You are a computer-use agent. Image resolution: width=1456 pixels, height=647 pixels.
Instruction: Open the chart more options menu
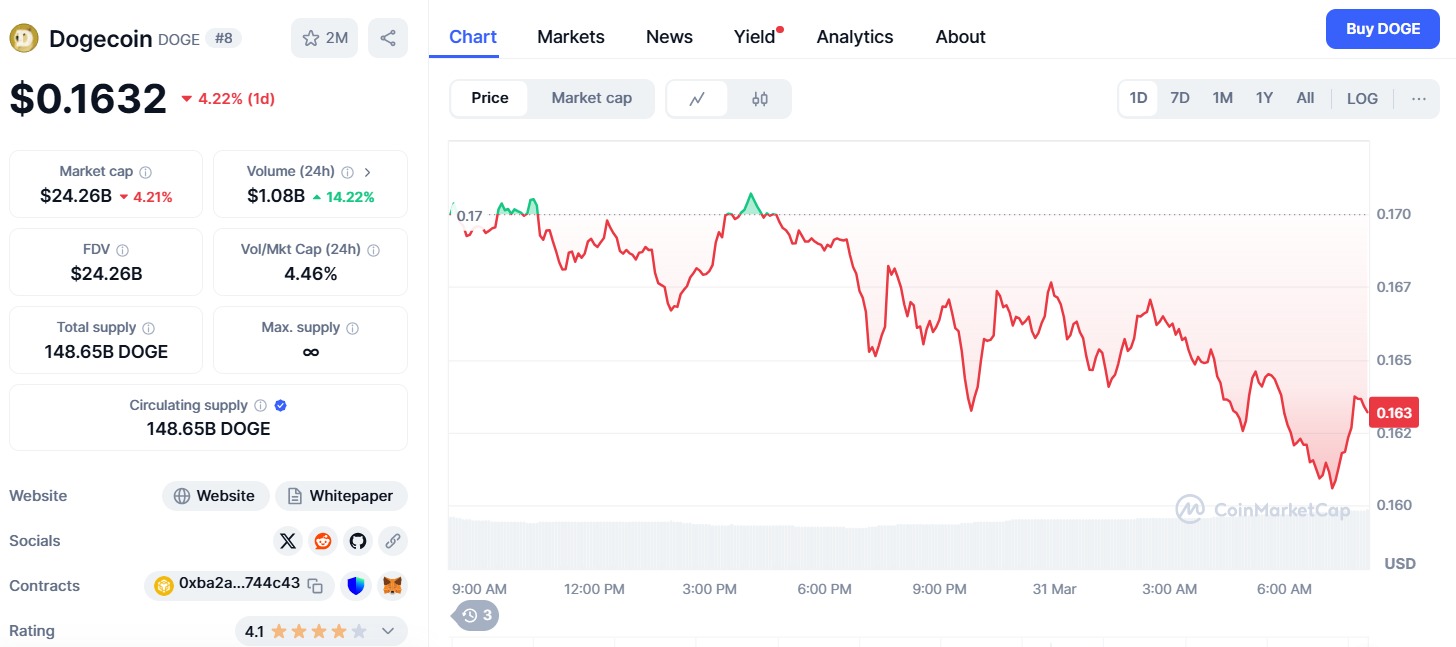click(x=1418, y=98)
